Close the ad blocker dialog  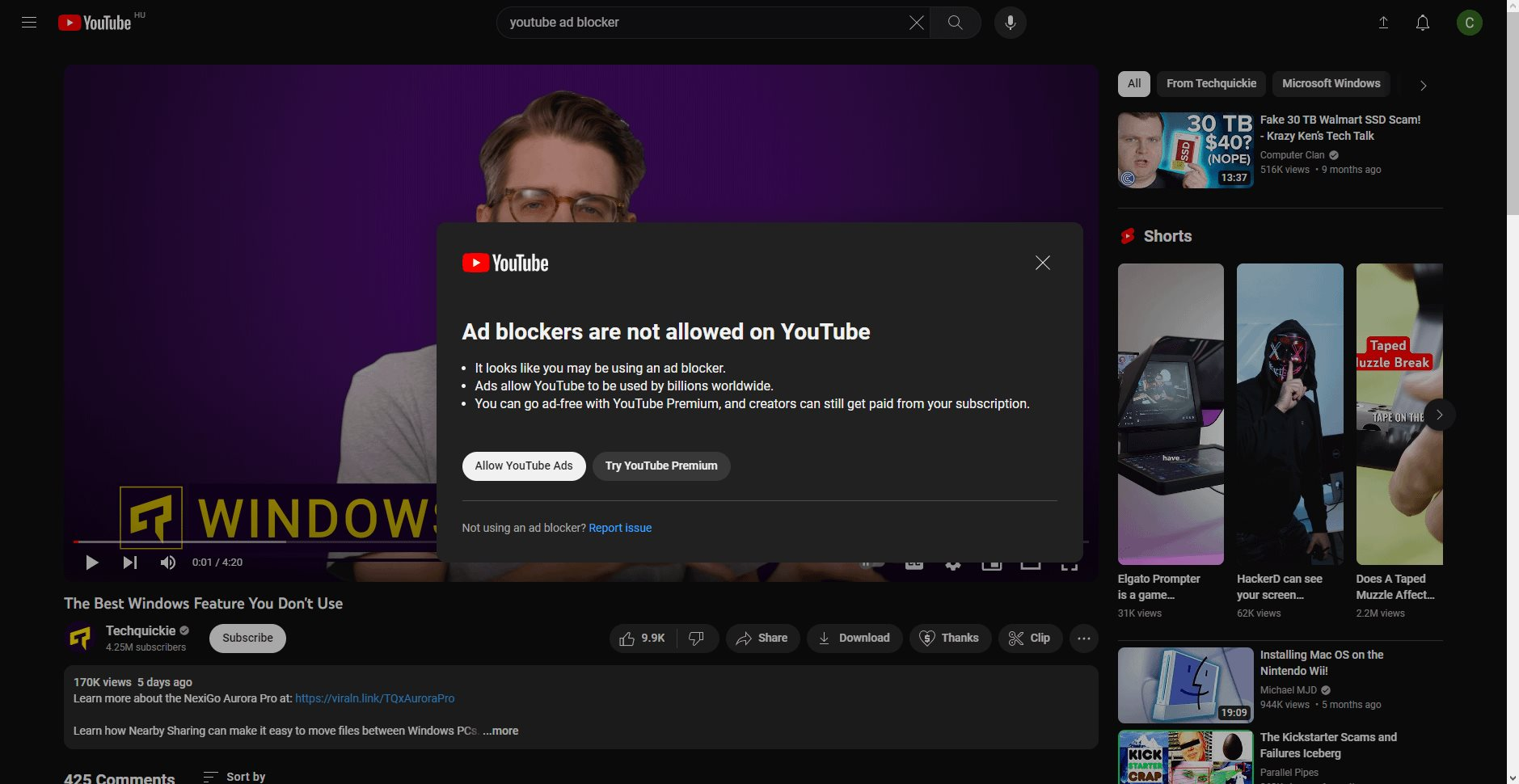click(1043, 263)
